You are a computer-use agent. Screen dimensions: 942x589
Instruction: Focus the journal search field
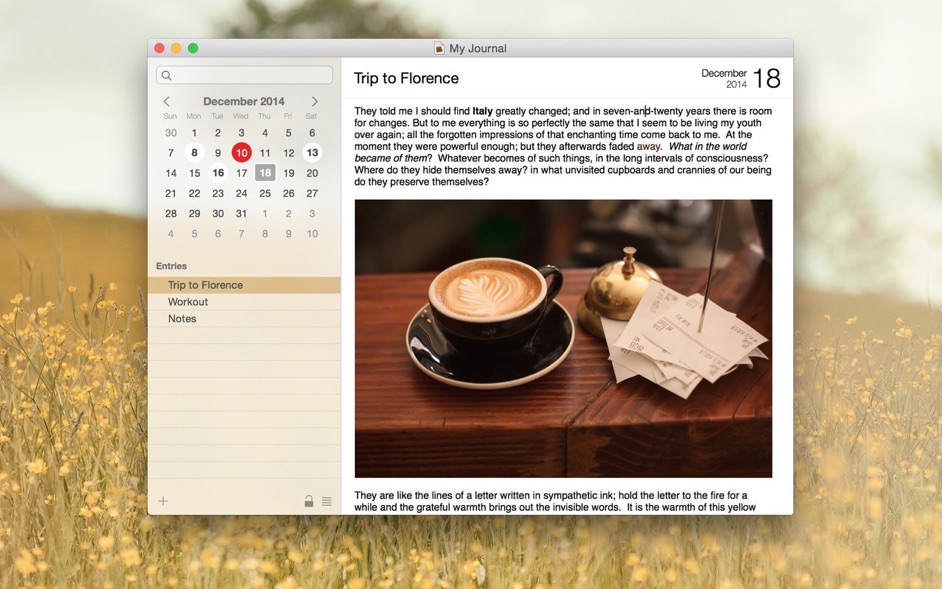(244, 75)
